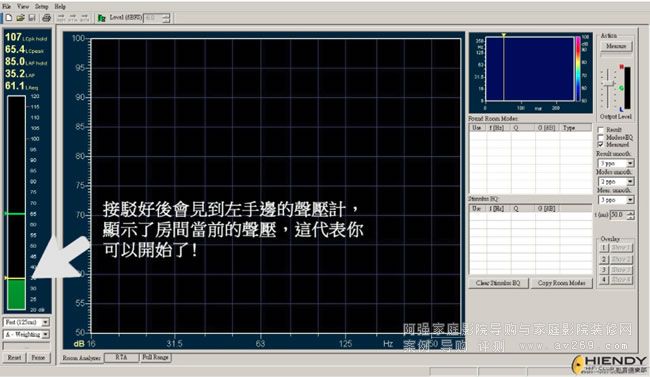Uncheck the Measured checkbox
The height and width of the screenshot is (377, 650).
601,144
